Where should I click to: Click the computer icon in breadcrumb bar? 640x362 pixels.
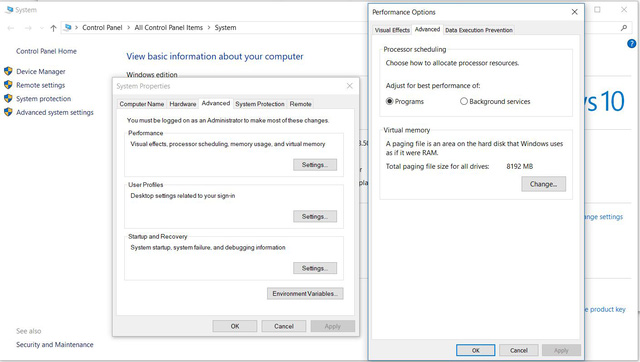68,27
